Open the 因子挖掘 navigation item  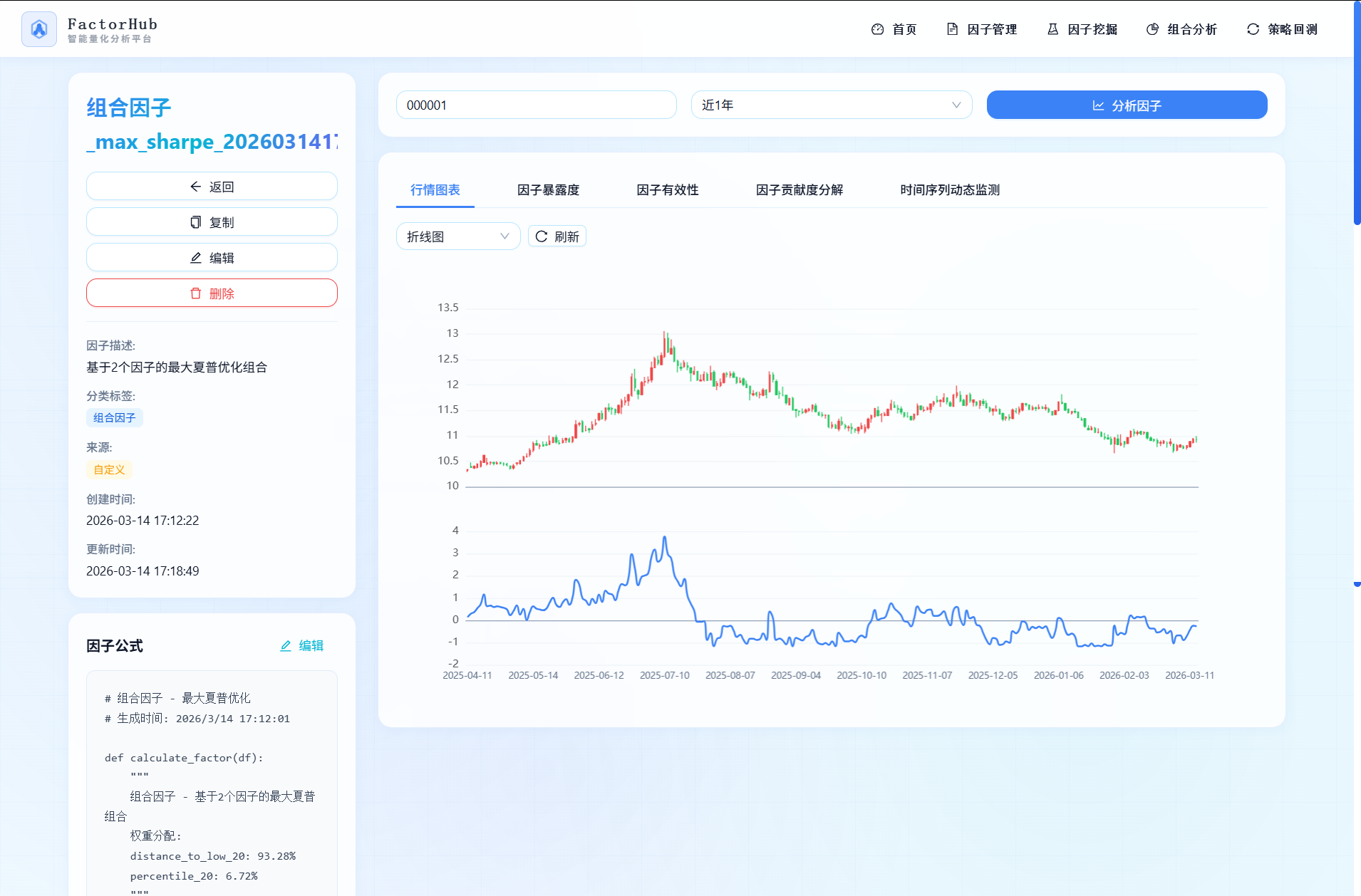1082,29
